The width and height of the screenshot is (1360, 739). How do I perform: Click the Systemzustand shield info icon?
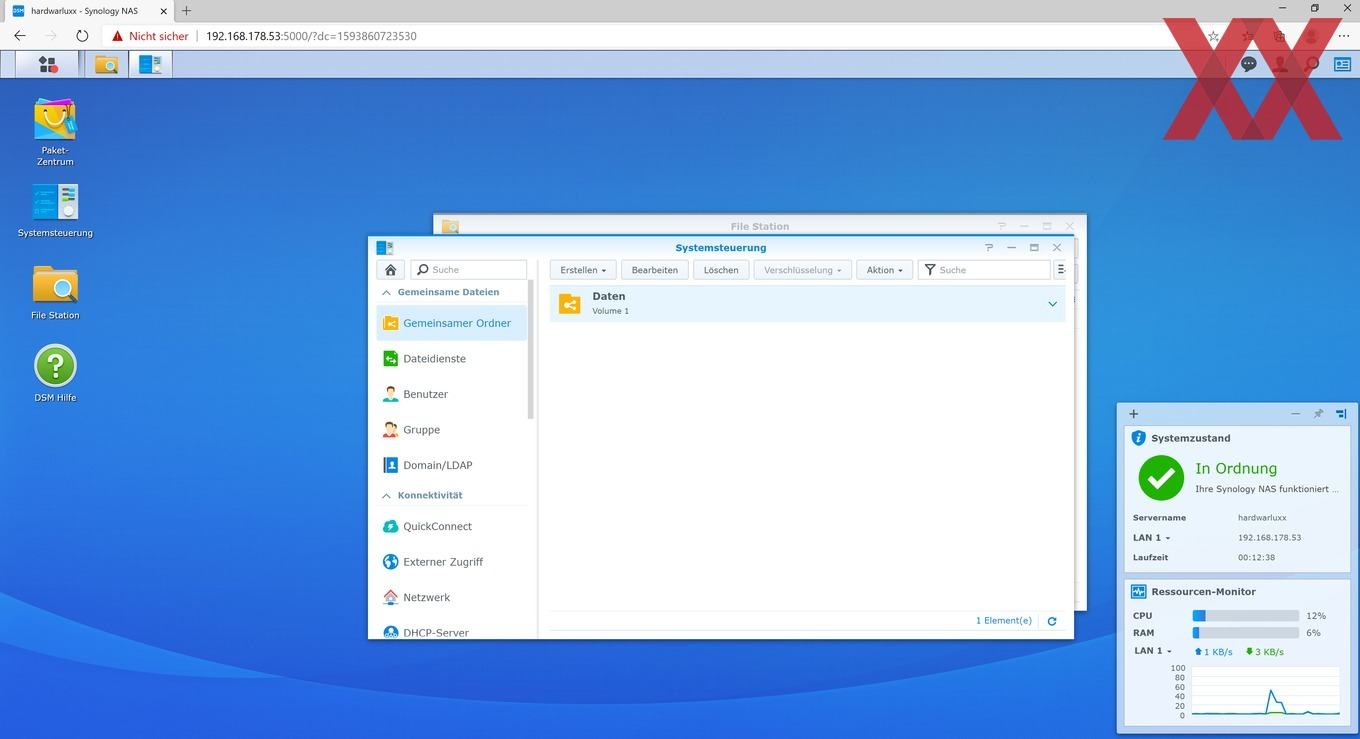point(1138,438)
